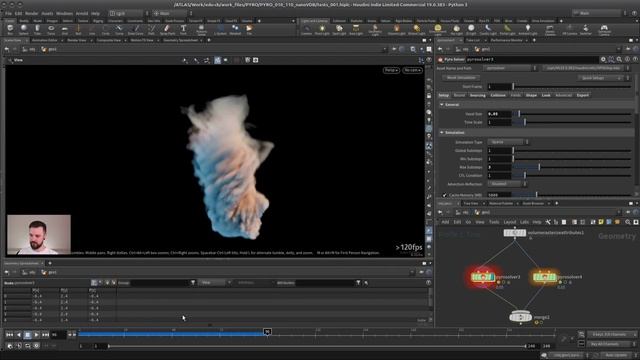
Task: Add a Spot Light from shelf
Action: (339, 29)
